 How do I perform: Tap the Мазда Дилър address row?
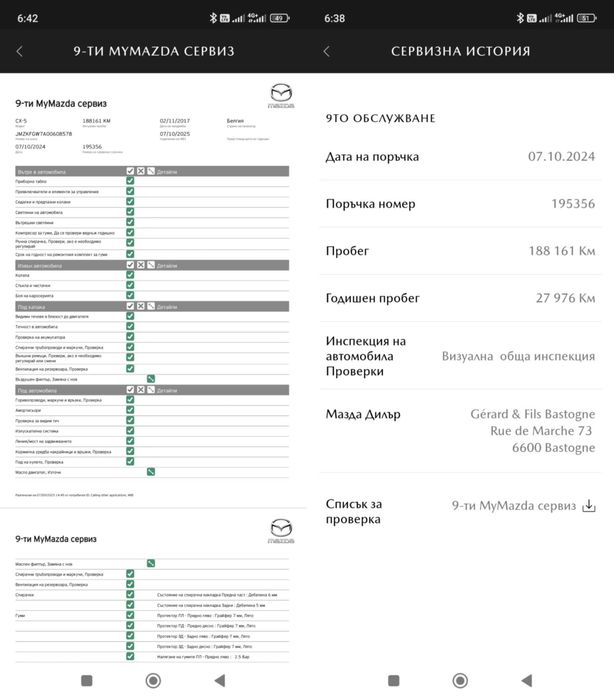[x=460, y=430]
